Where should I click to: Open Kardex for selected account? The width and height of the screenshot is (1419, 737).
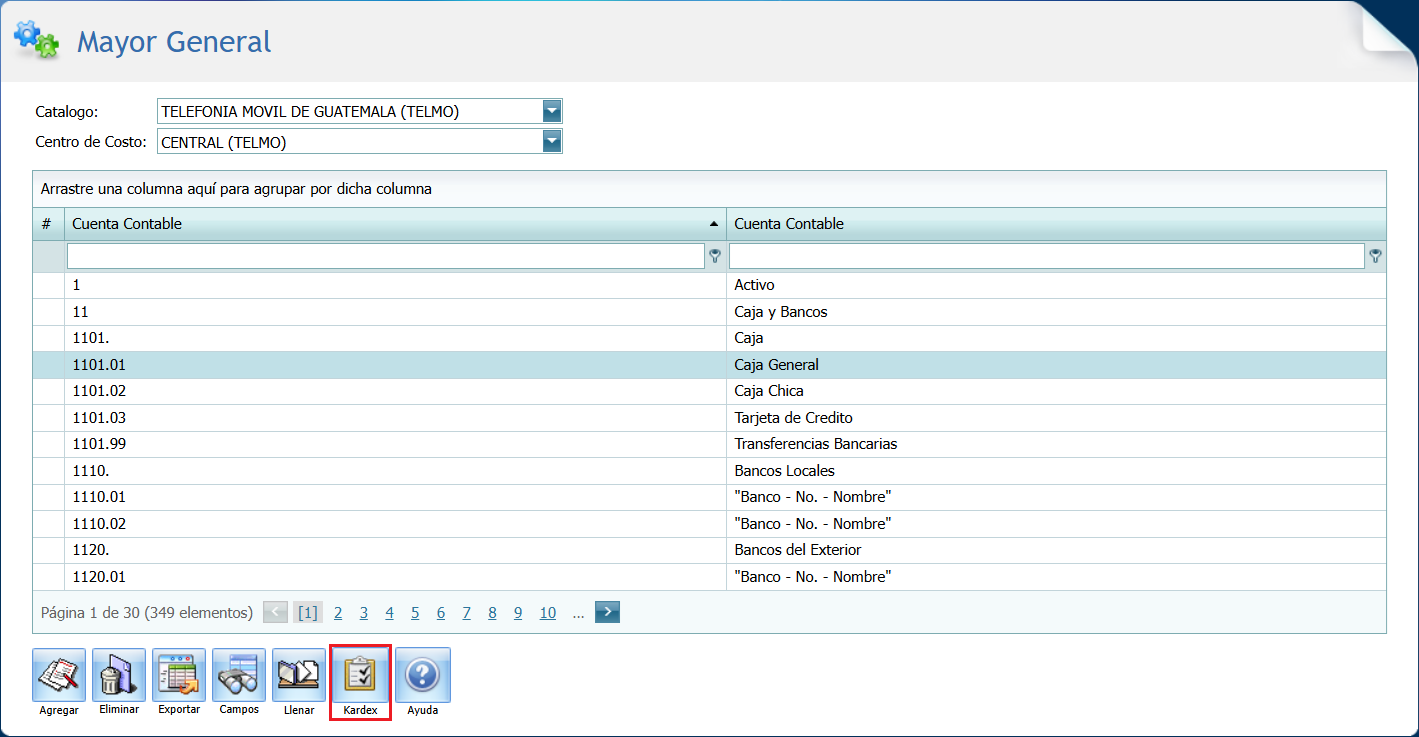pos(360,676)
